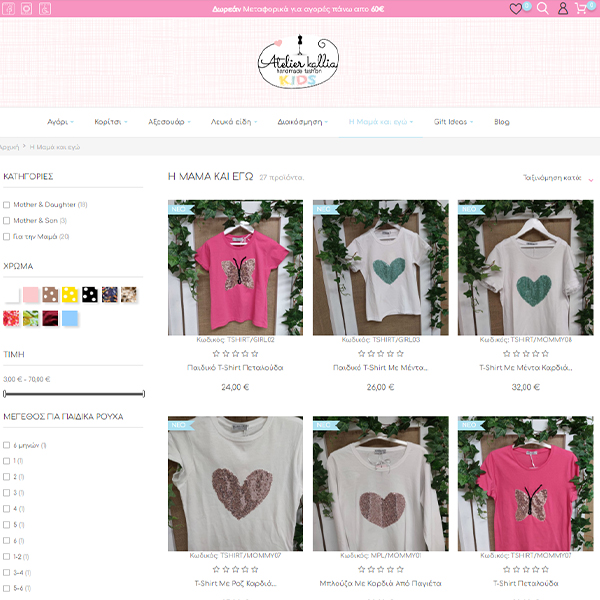
Task: Open the Blog menu item
Action: click(x=502, y=122)
